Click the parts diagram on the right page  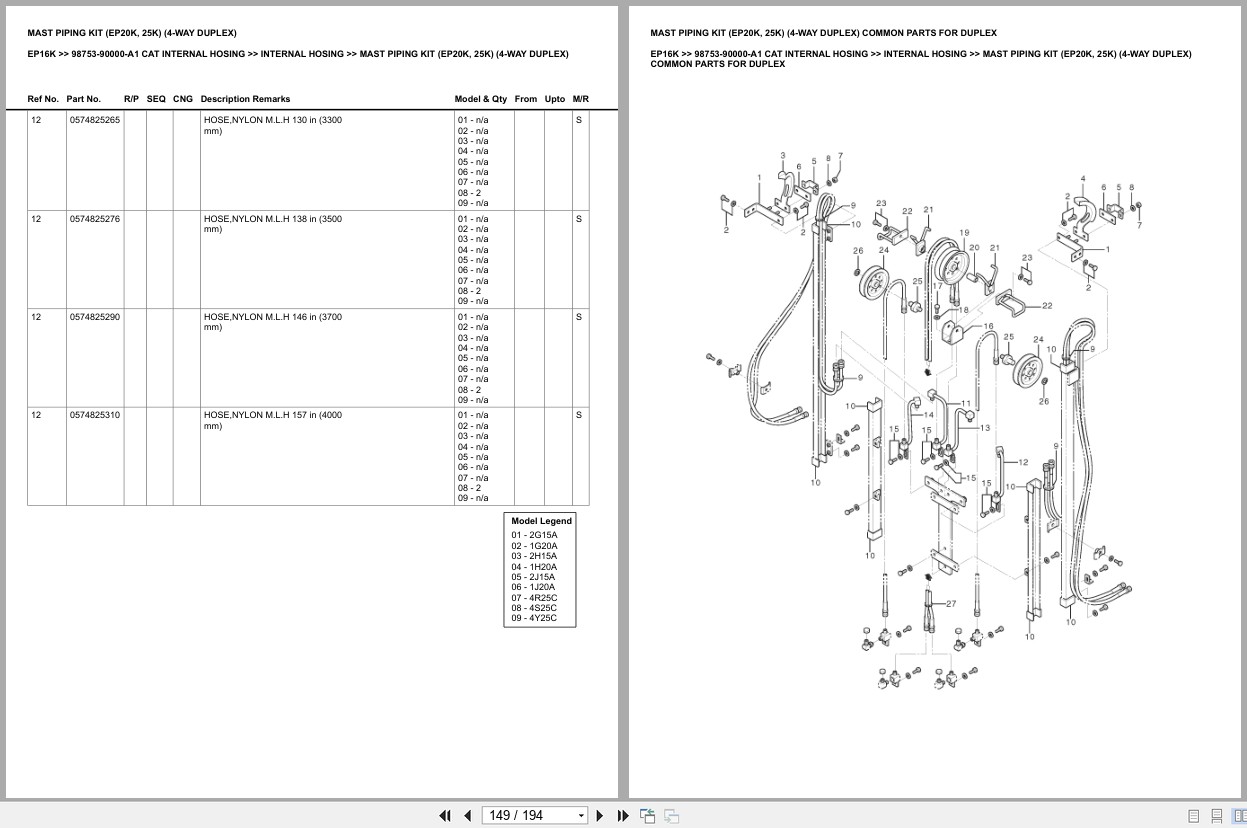click(925, 420)
